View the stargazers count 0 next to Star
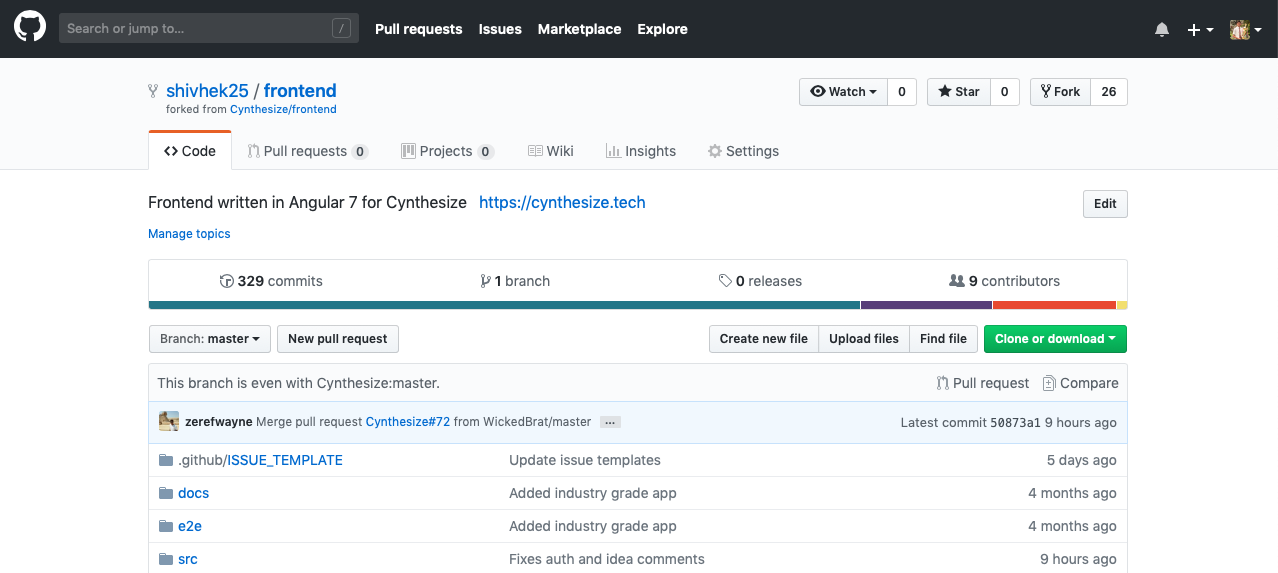 click(x=1004, y=92)
